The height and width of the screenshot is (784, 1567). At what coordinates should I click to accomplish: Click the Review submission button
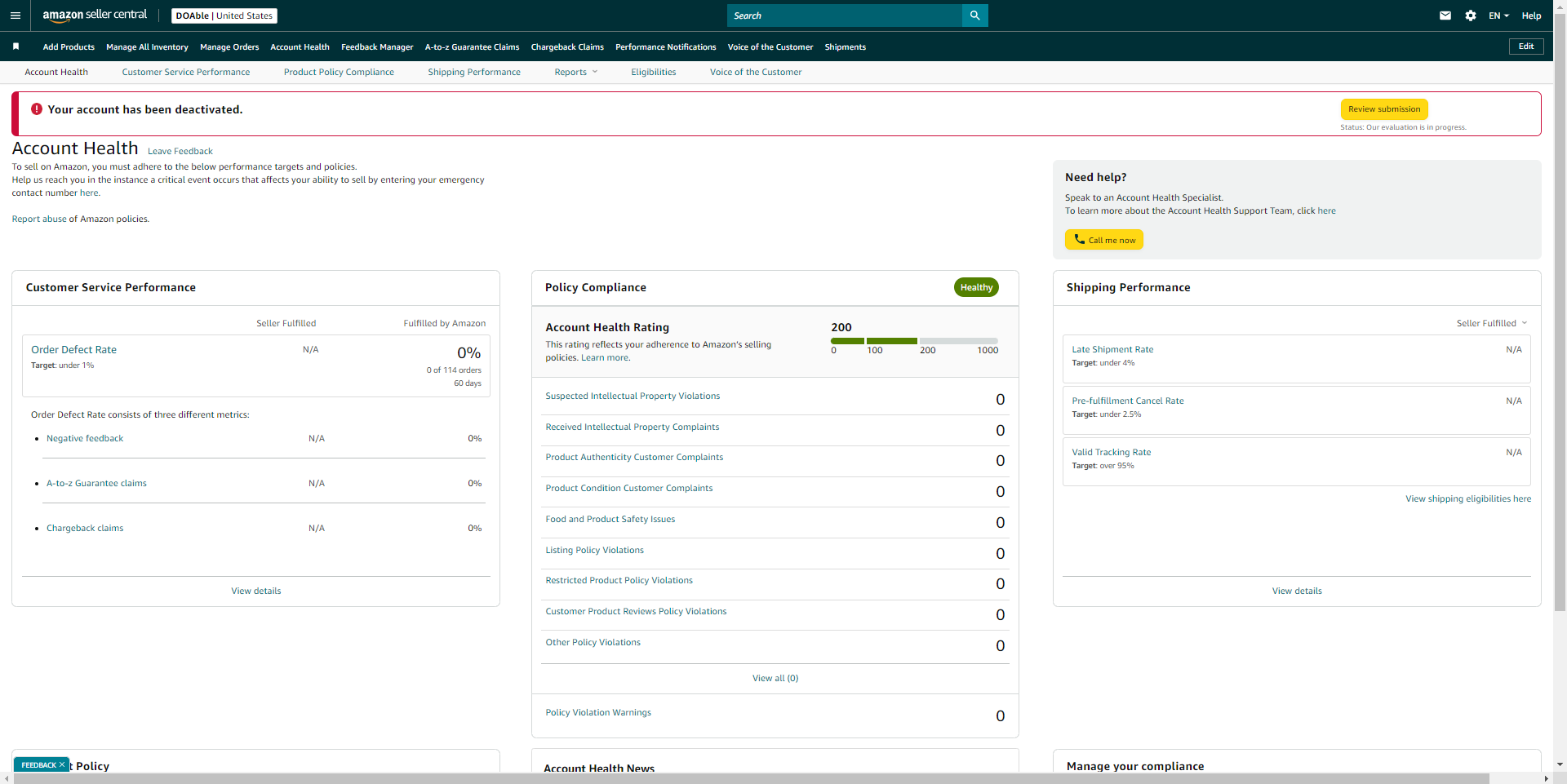click(1384, 109)
